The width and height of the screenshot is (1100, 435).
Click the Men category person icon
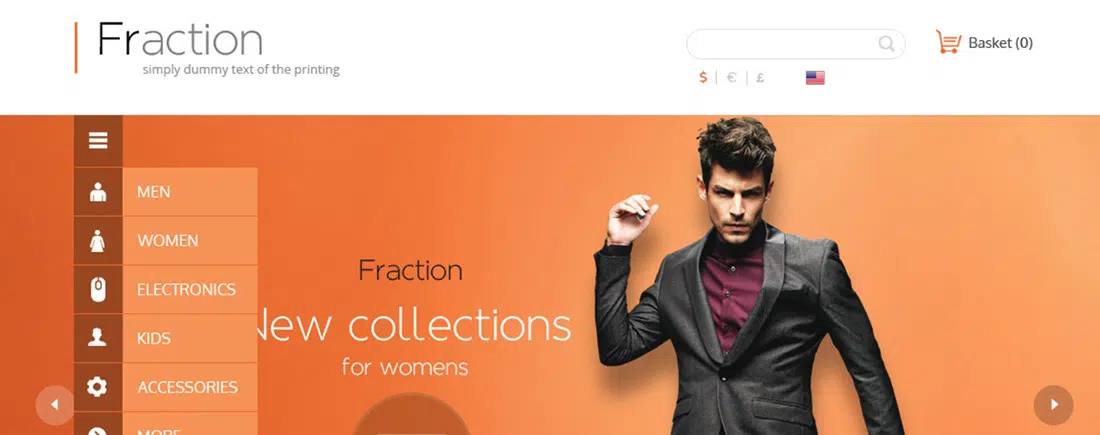[x=98, y=192]
